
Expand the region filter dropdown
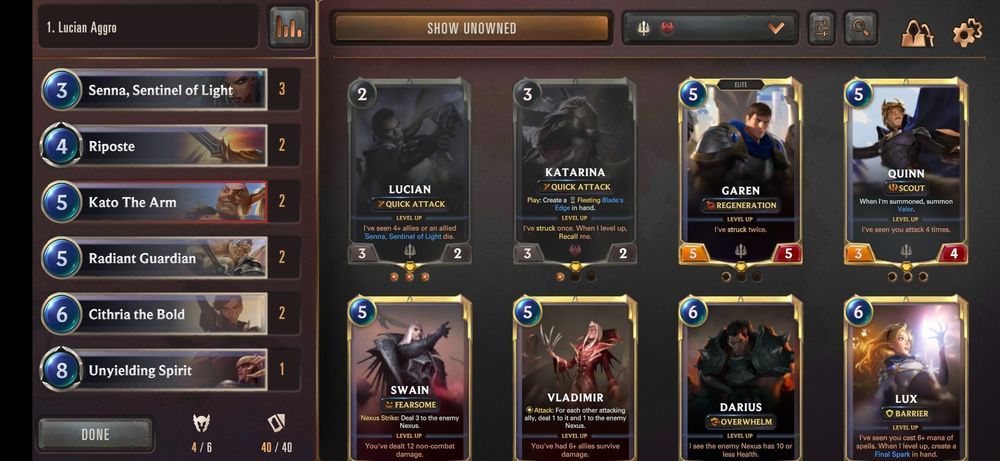pyautogui.click(x=710, y=28)
